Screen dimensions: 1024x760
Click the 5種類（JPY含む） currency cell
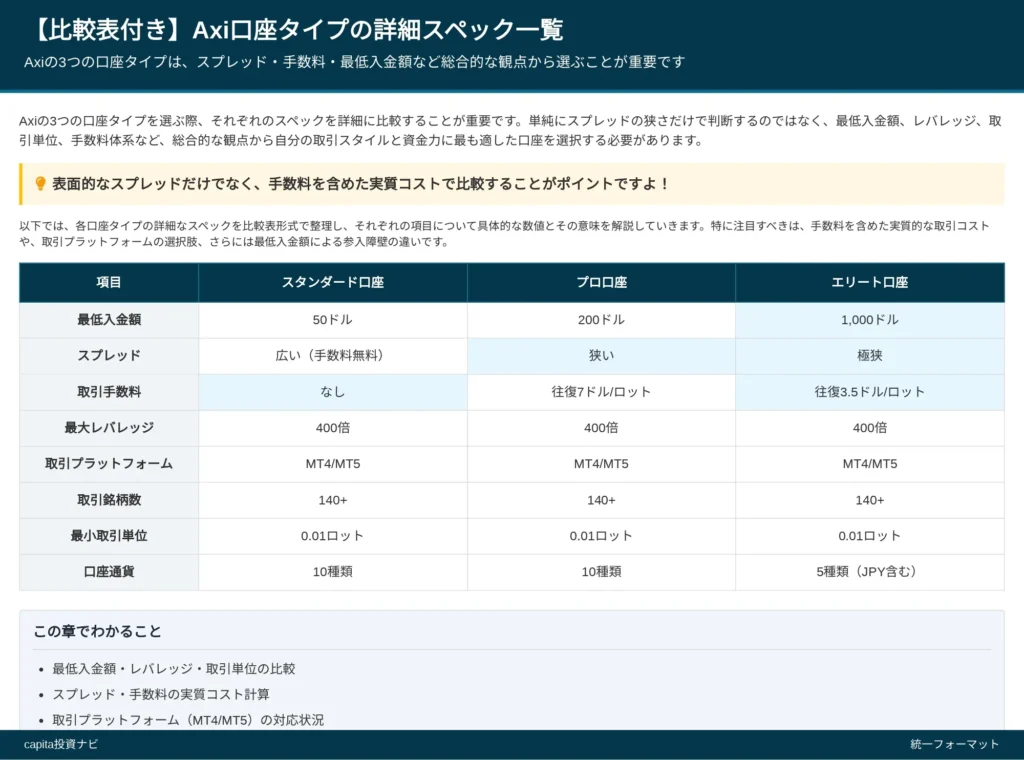click(870, 572)
